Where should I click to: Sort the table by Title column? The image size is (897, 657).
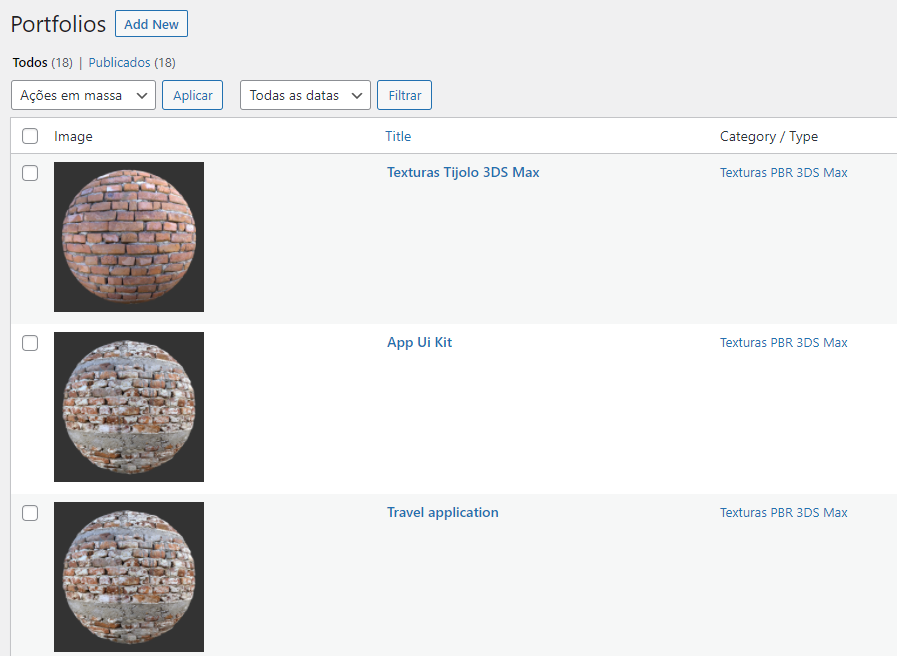[398, 136]
